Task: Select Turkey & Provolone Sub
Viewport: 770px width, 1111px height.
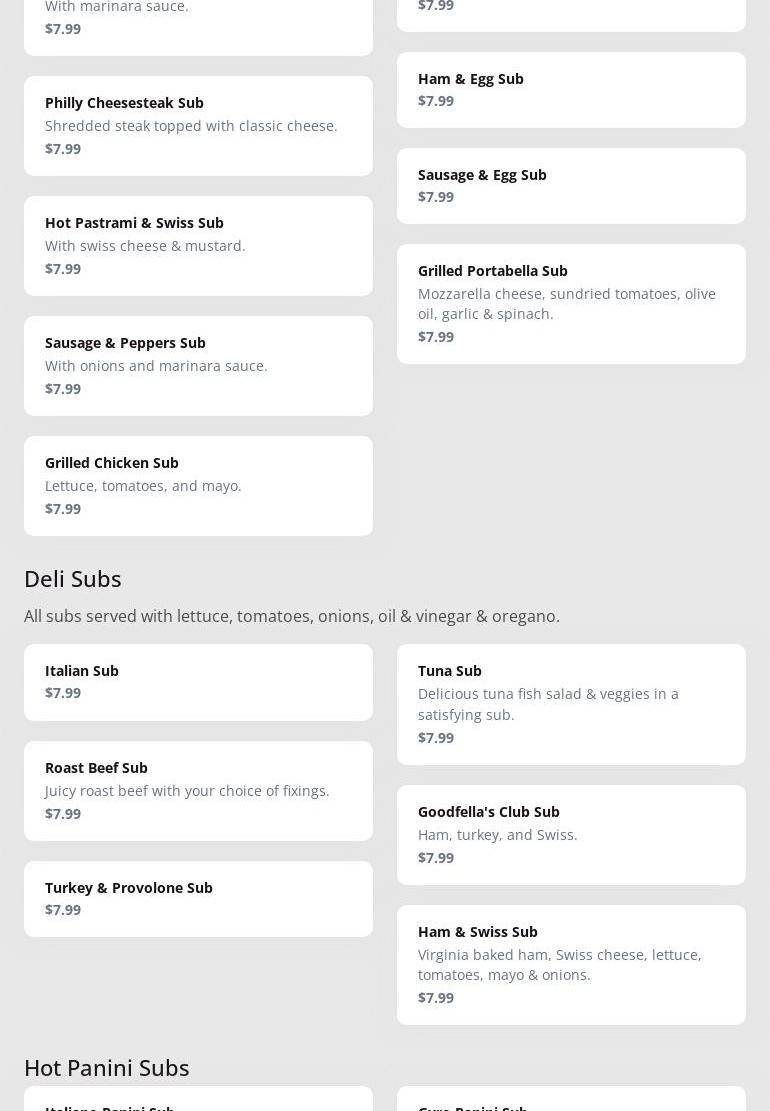Action: (x=198, y=899)
